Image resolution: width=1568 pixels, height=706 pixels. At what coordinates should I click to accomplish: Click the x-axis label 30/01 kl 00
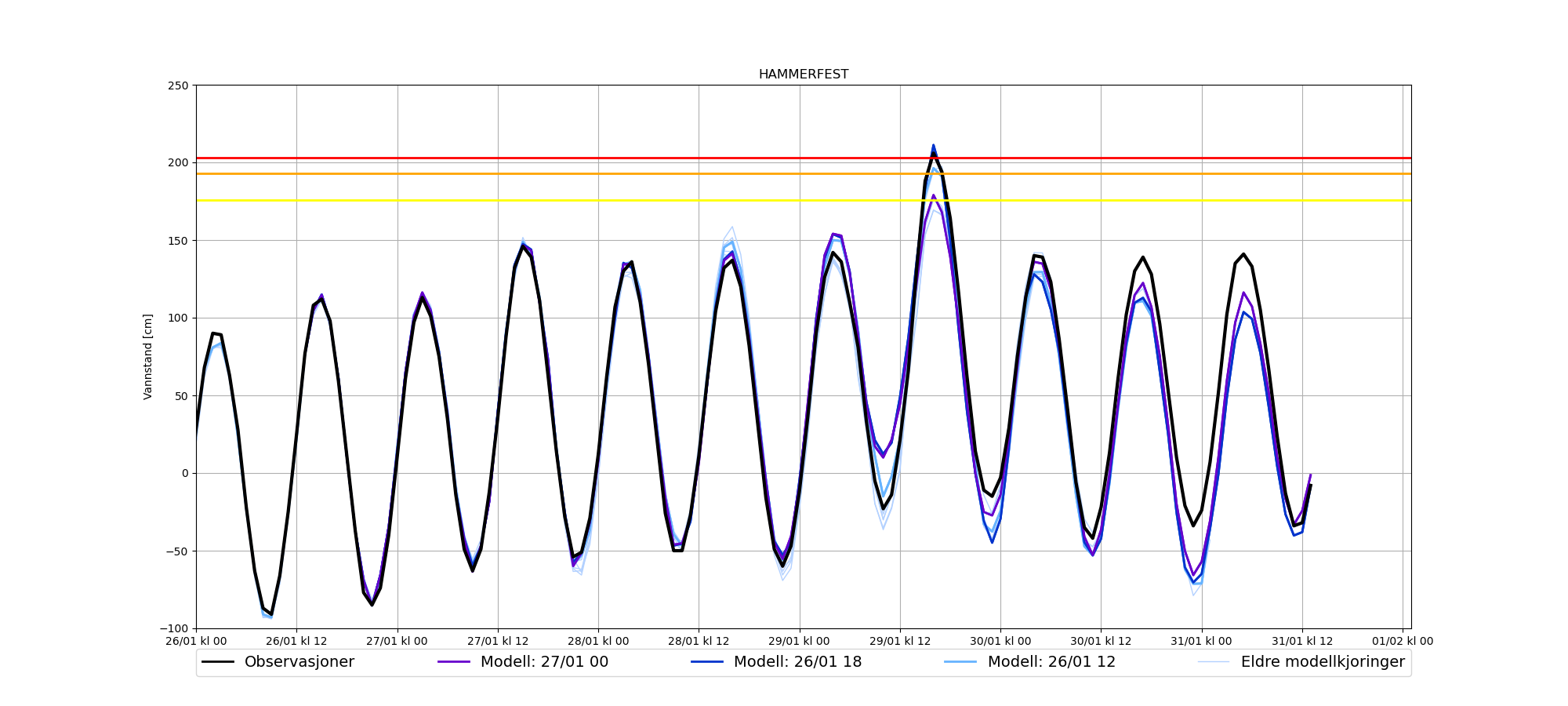1000,641
